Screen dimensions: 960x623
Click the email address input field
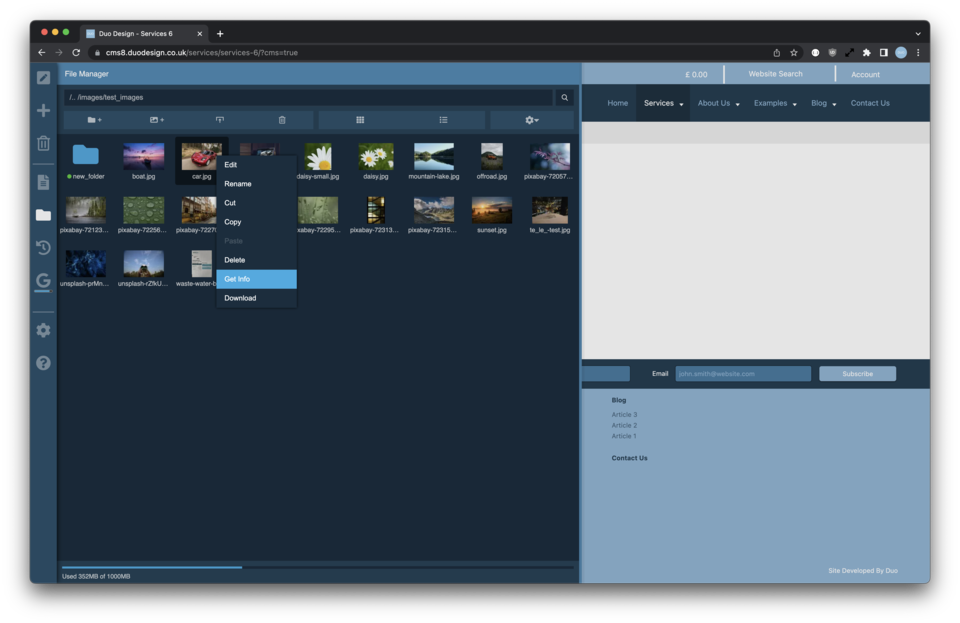pos(742,374)
